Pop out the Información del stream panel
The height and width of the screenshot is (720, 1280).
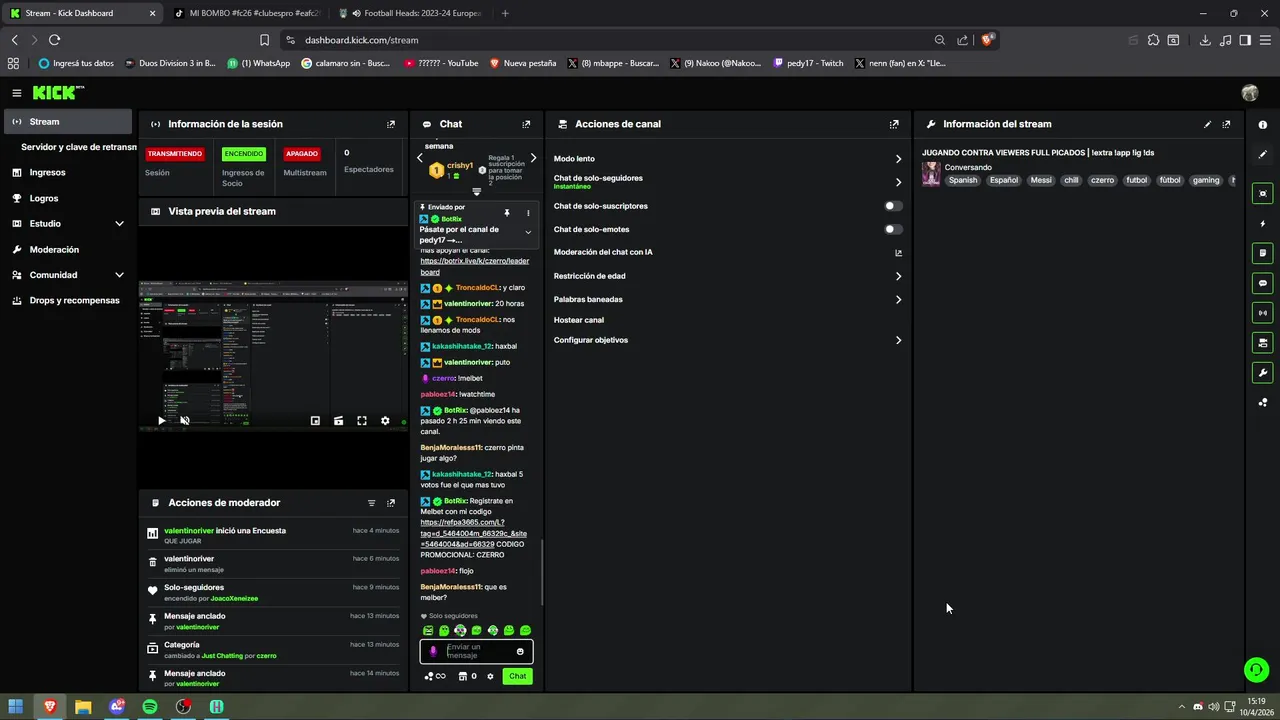(1226, 124)
